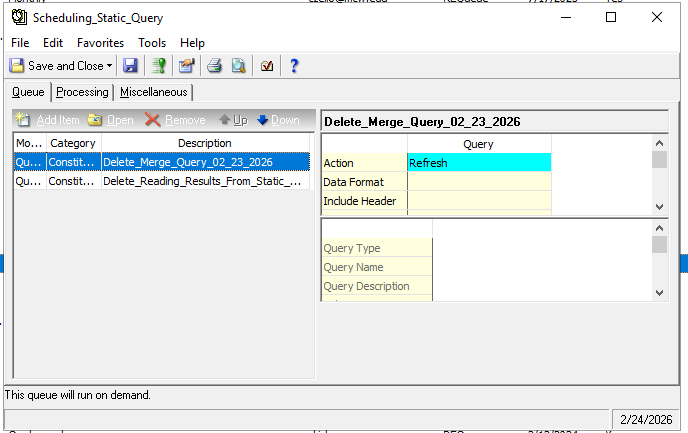This screenshot has height=433, width=688.
Task: Click the action grid scrollbar thumb
Action: [x=659, y=160]
